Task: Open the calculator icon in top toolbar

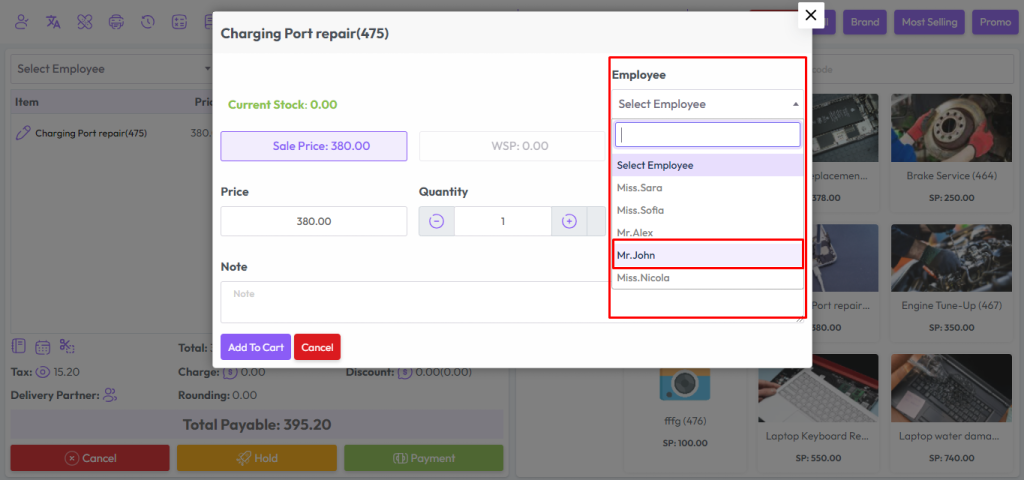Action: tap(179, 22)
